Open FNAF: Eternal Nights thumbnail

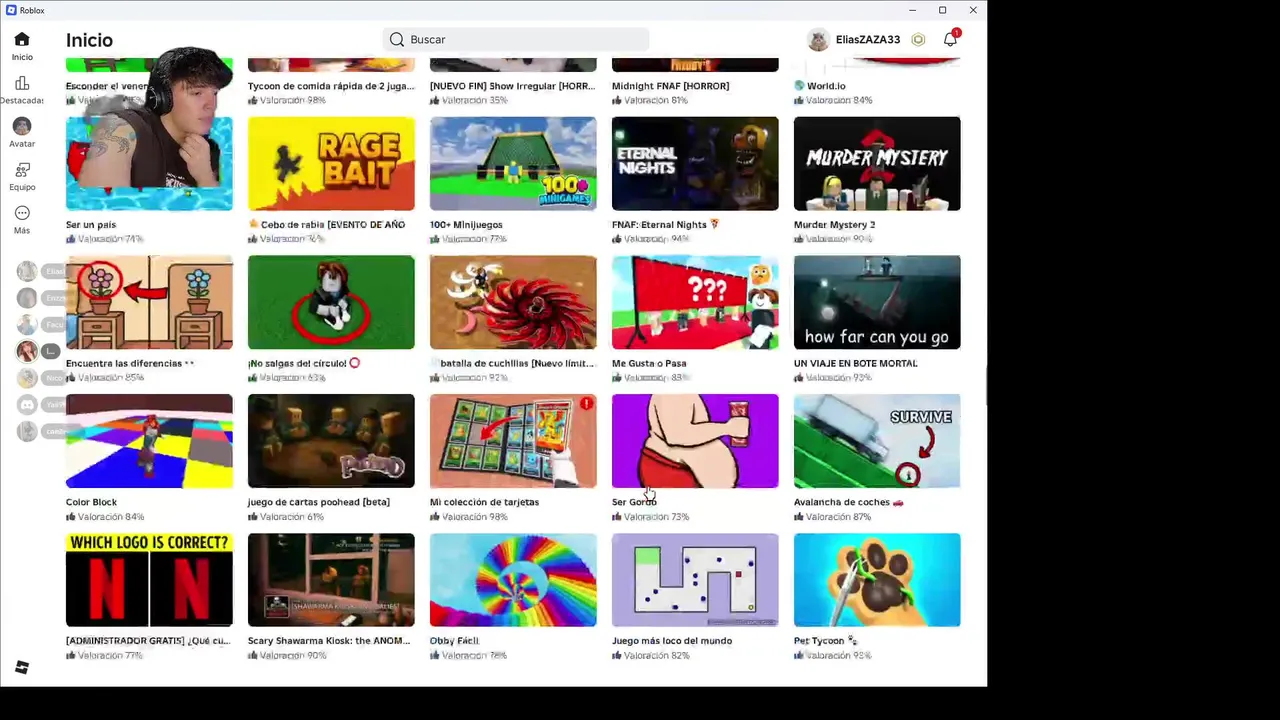pos(695,163)
